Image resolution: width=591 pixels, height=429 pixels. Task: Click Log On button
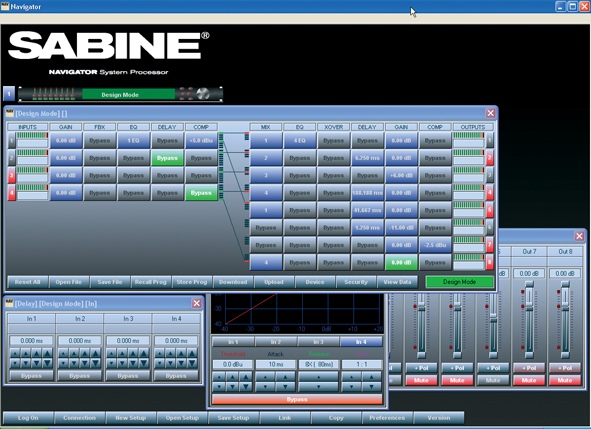[x=28, y=418]
